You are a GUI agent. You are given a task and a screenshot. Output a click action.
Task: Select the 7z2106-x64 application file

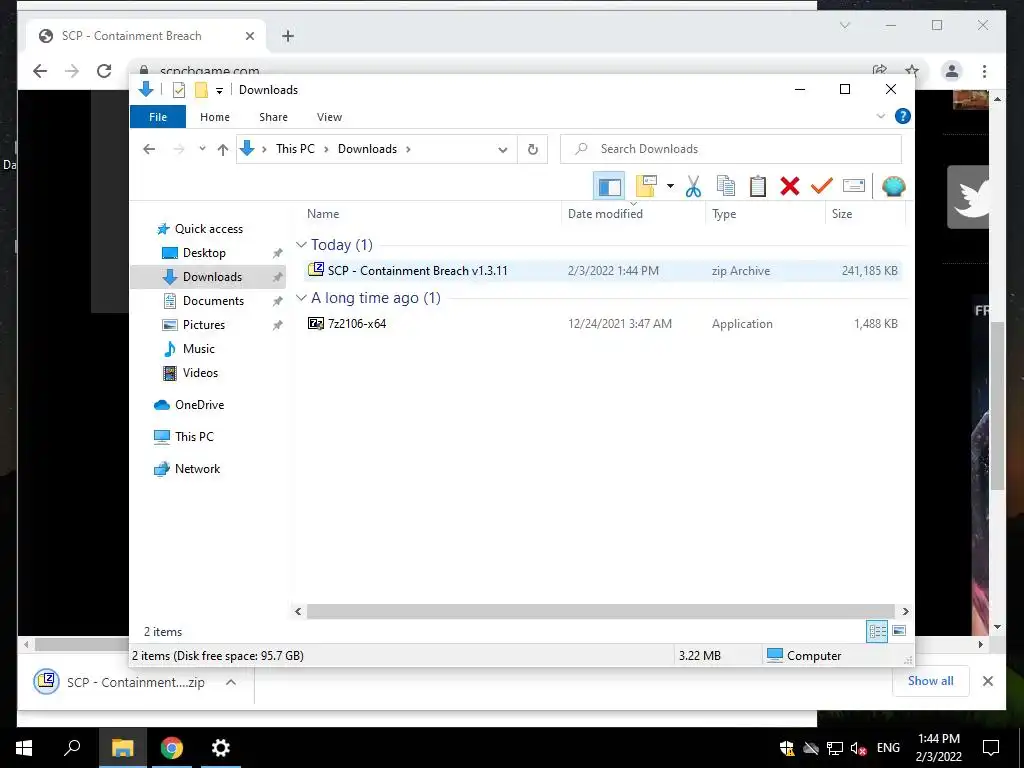pos(603,323)
